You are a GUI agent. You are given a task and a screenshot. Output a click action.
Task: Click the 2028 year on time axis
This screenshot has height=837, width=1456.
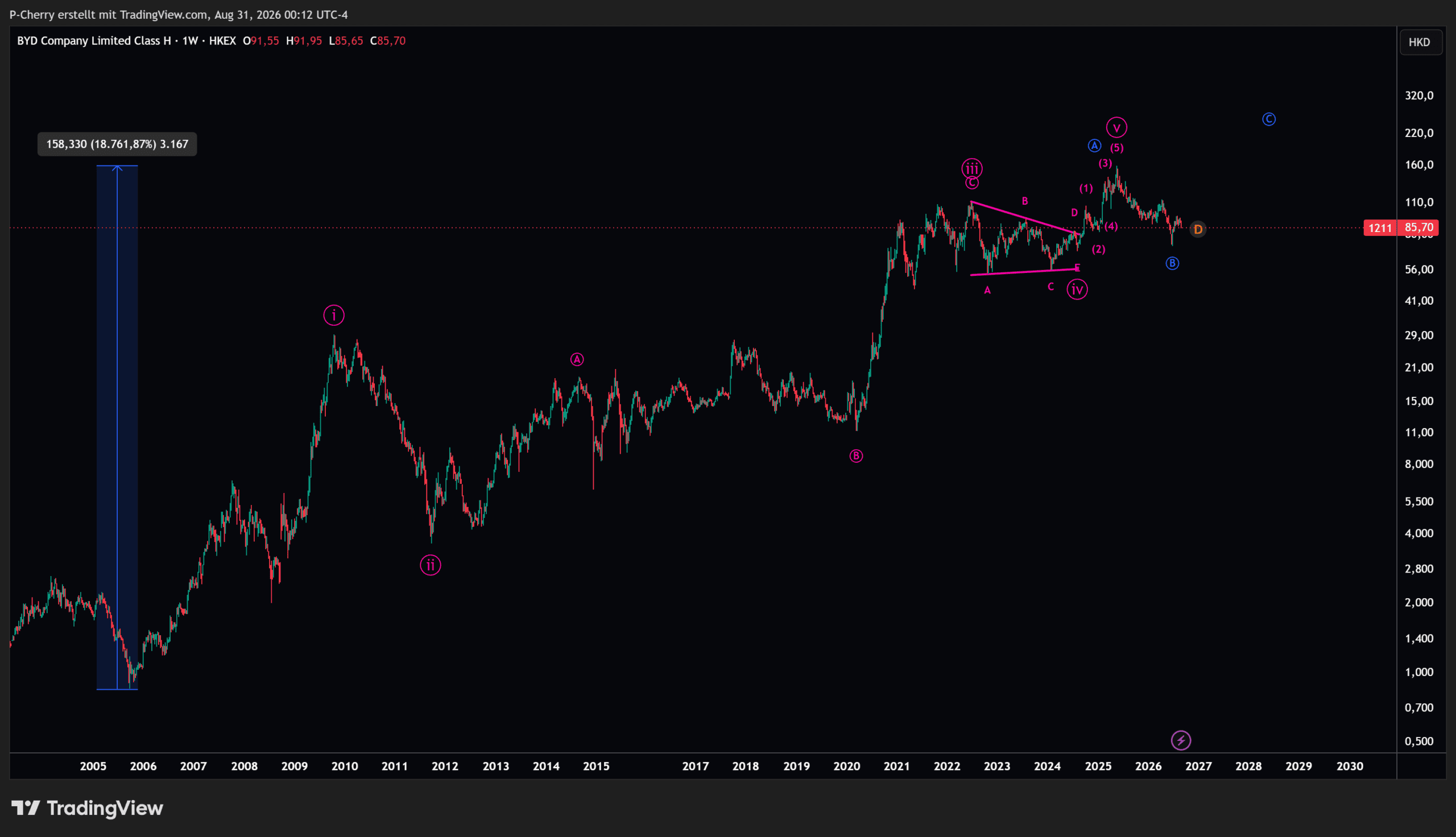(x=1249, y=766)
